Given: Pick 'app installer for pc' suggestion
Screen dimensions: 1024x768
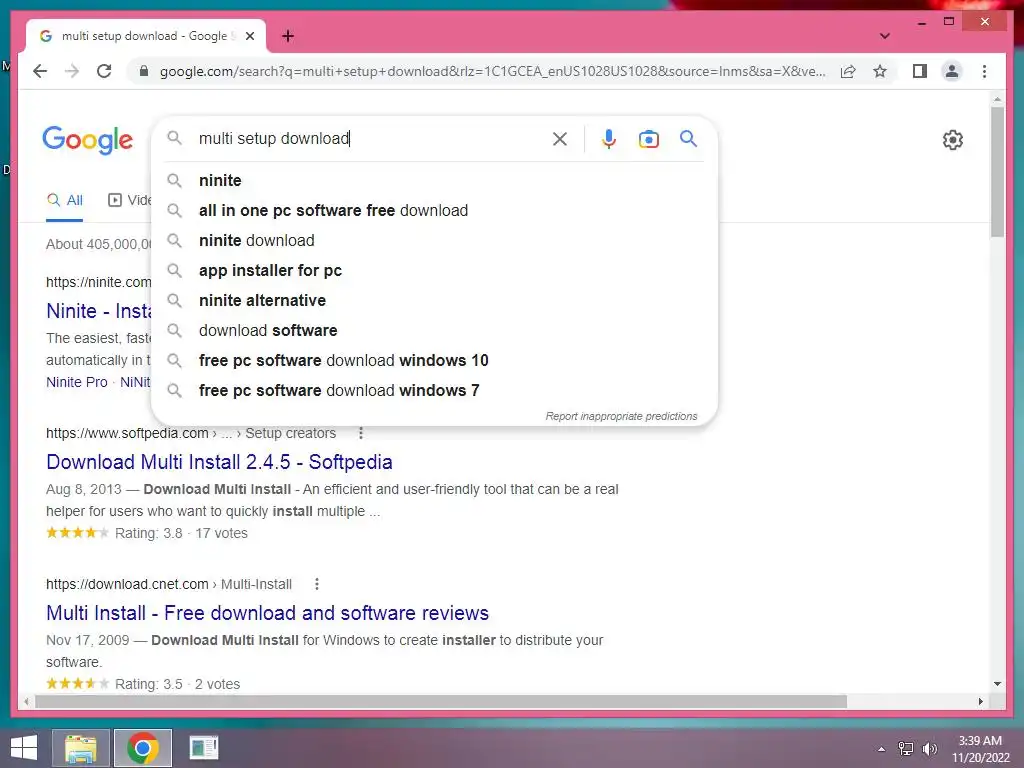Looking at the screenshot, I should (x=434, y=270).
